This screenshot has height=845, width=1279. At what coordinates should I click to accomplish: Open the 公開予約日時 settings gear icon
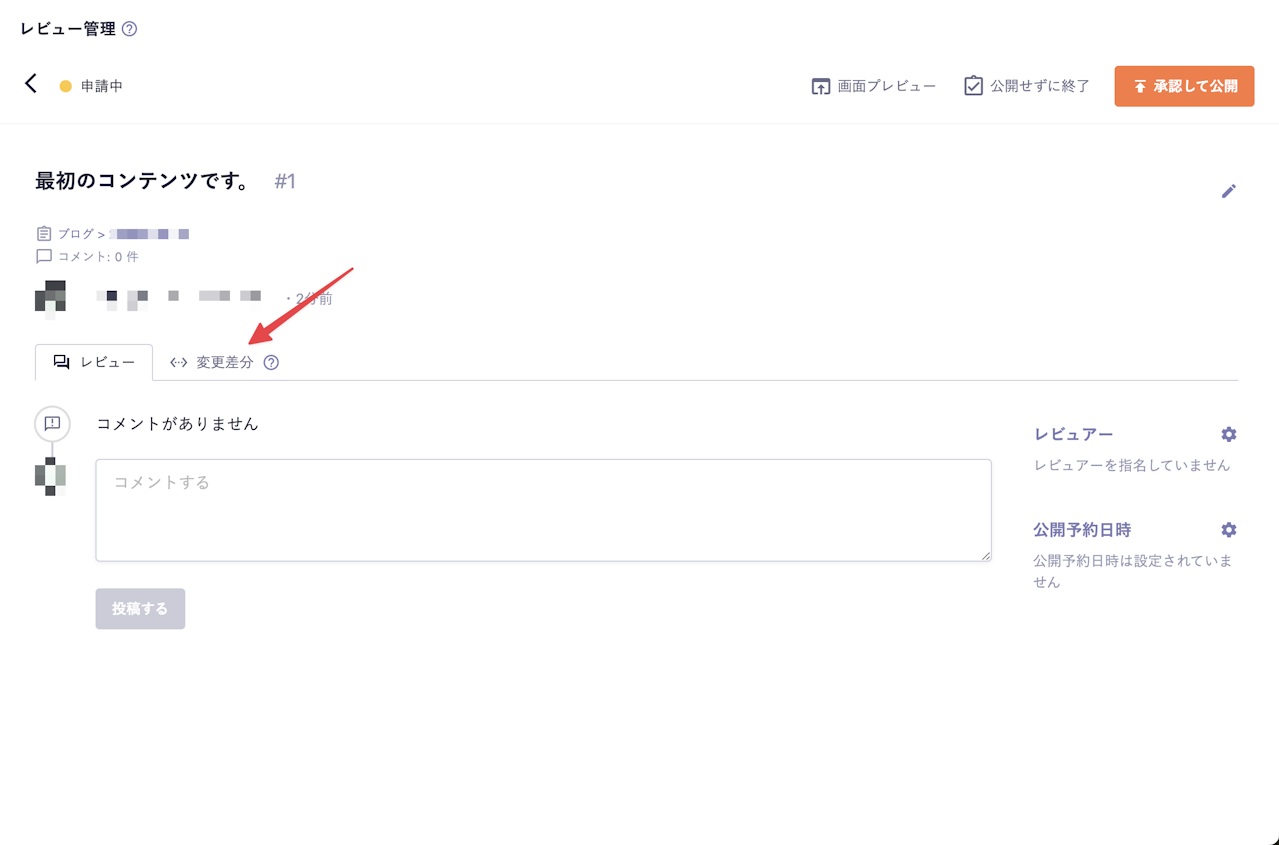point(1228,530)
